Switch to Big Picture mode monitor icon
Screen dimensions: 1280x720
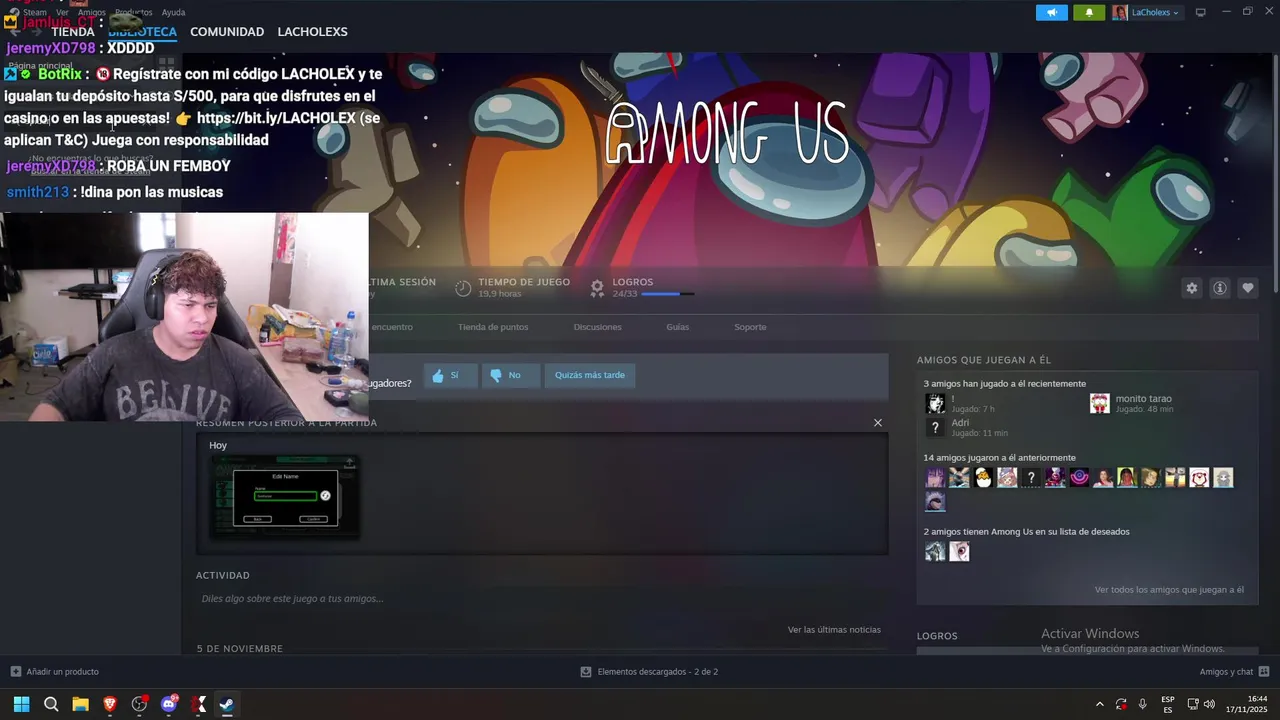(1201, 12)
